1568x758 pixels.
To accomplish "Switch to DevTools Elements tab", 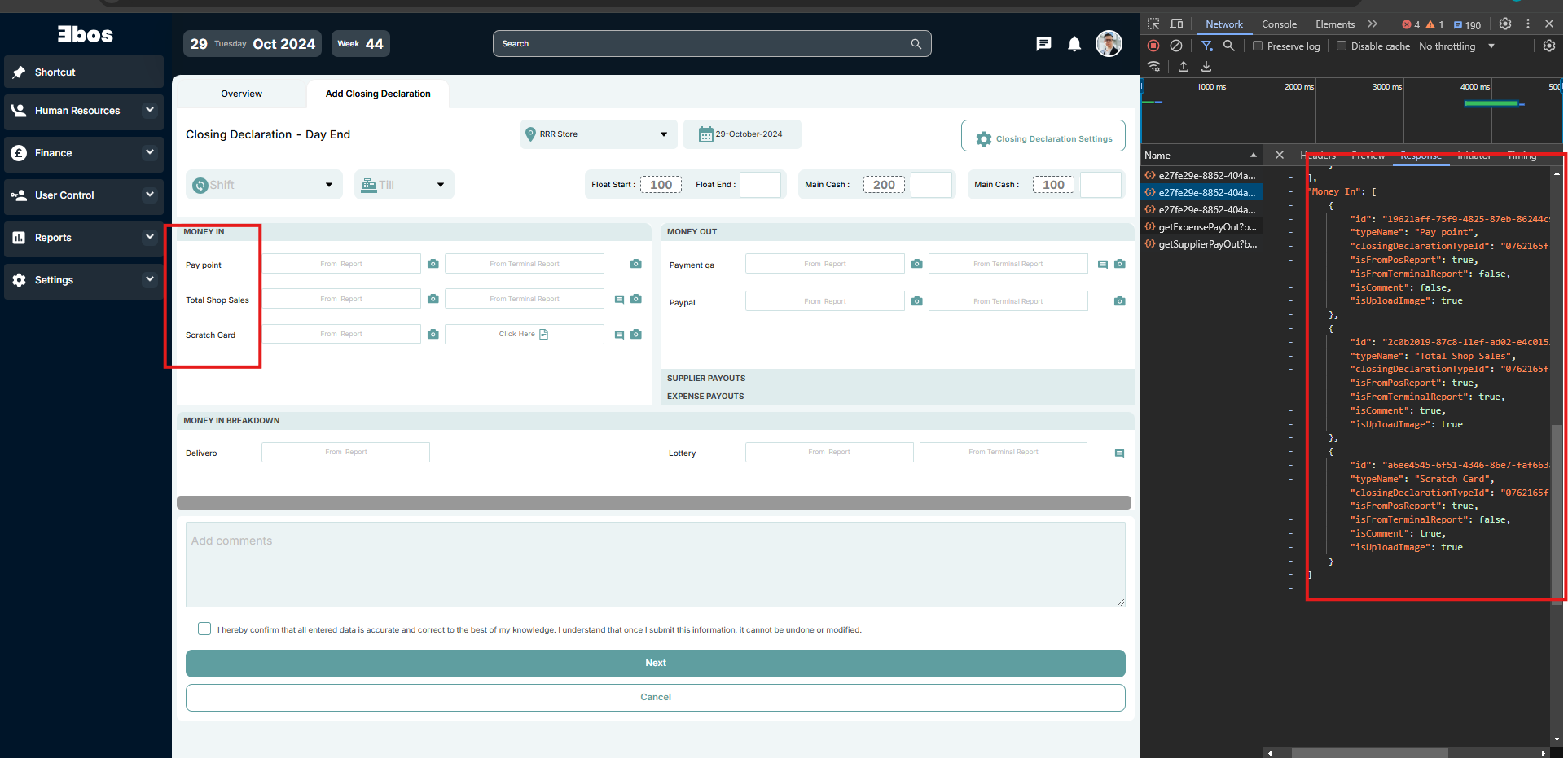I will [x=1335, y=24].
